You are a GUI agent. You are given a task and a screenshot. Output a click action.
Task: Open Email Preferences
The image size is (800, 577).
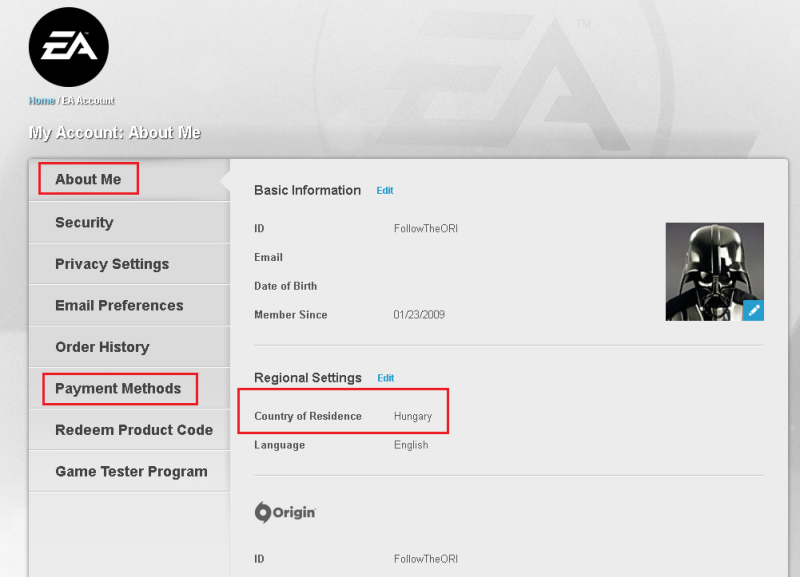(x=119, y=306)
